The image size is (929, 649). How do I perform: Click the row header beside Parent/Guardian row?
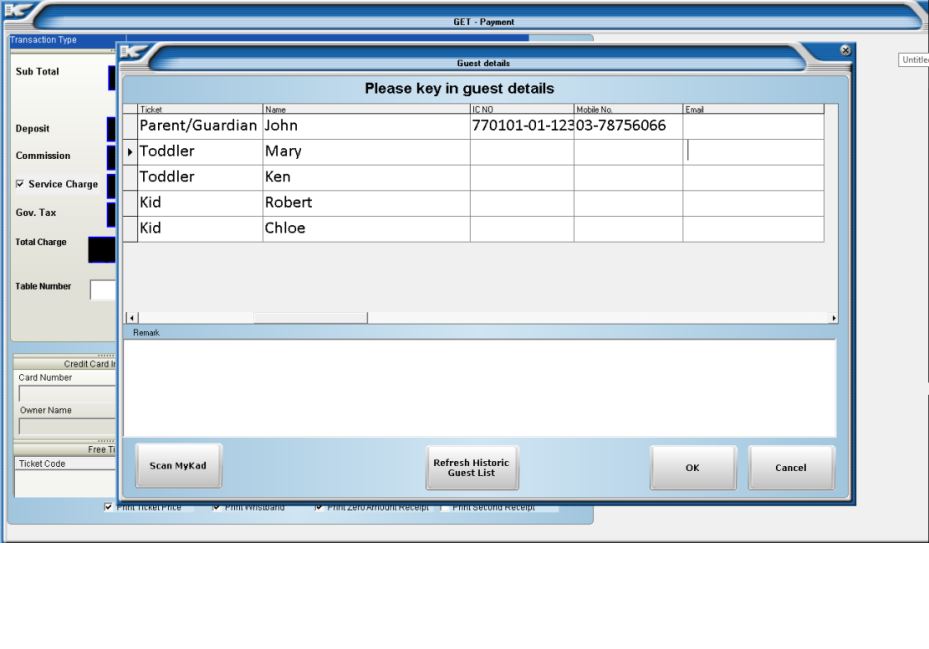click(130, 126)
